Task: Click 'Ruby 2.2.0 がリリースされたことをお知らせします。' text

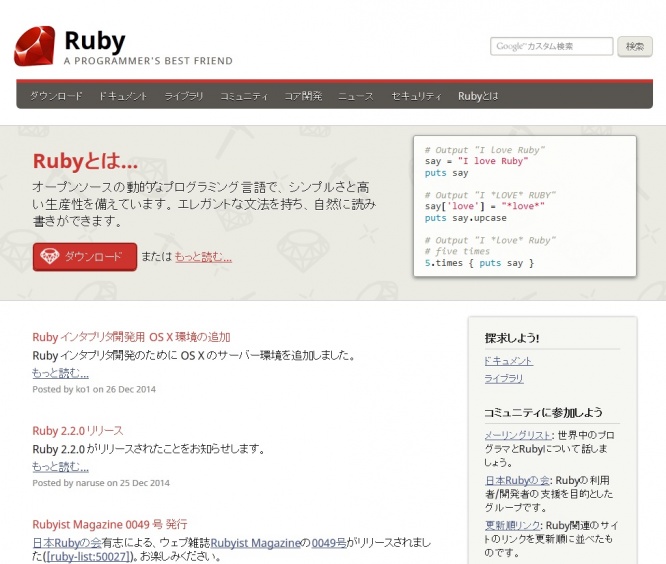Action: 149,449
